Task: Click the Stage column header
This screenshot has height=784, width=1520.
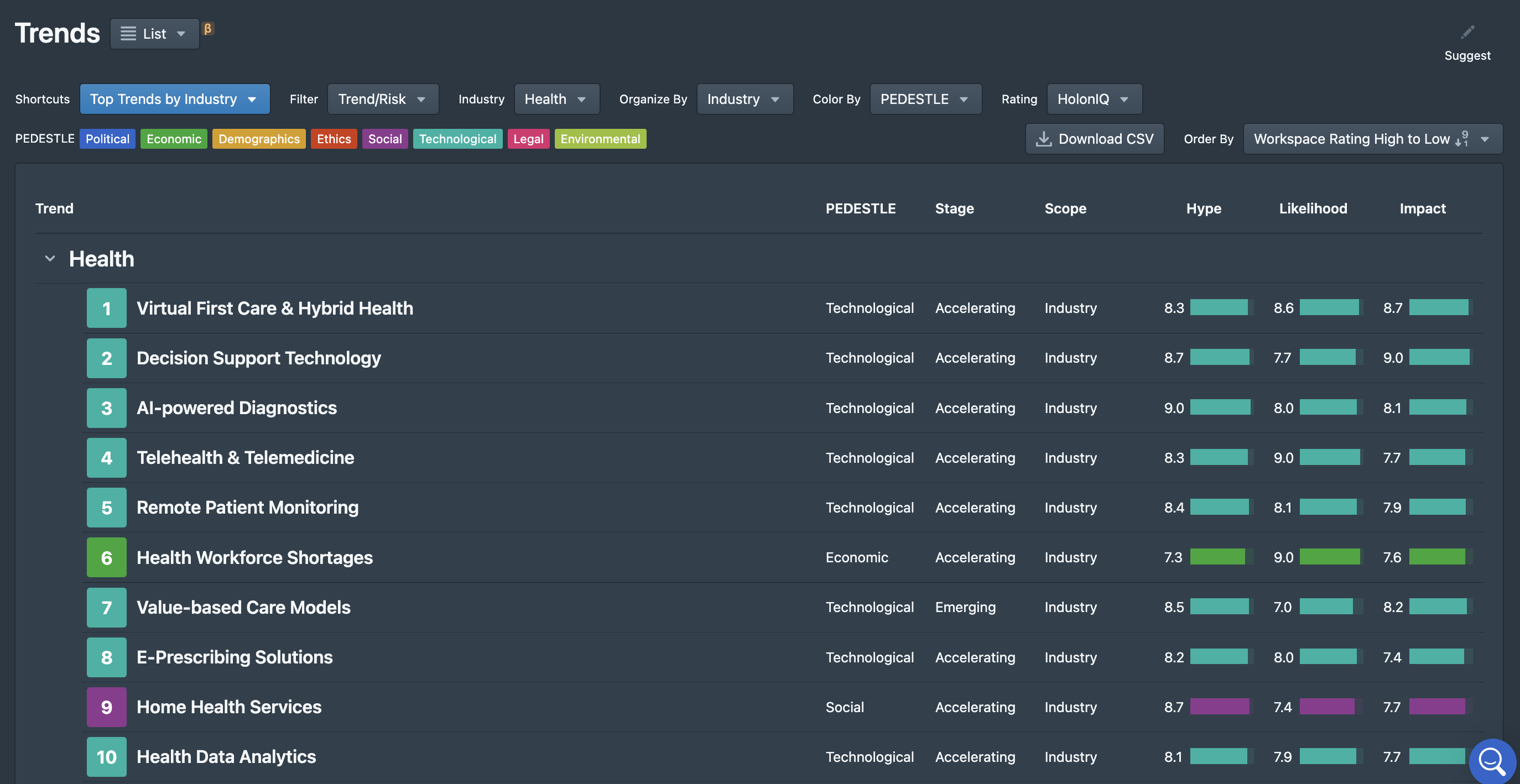Action: [954, 208]
